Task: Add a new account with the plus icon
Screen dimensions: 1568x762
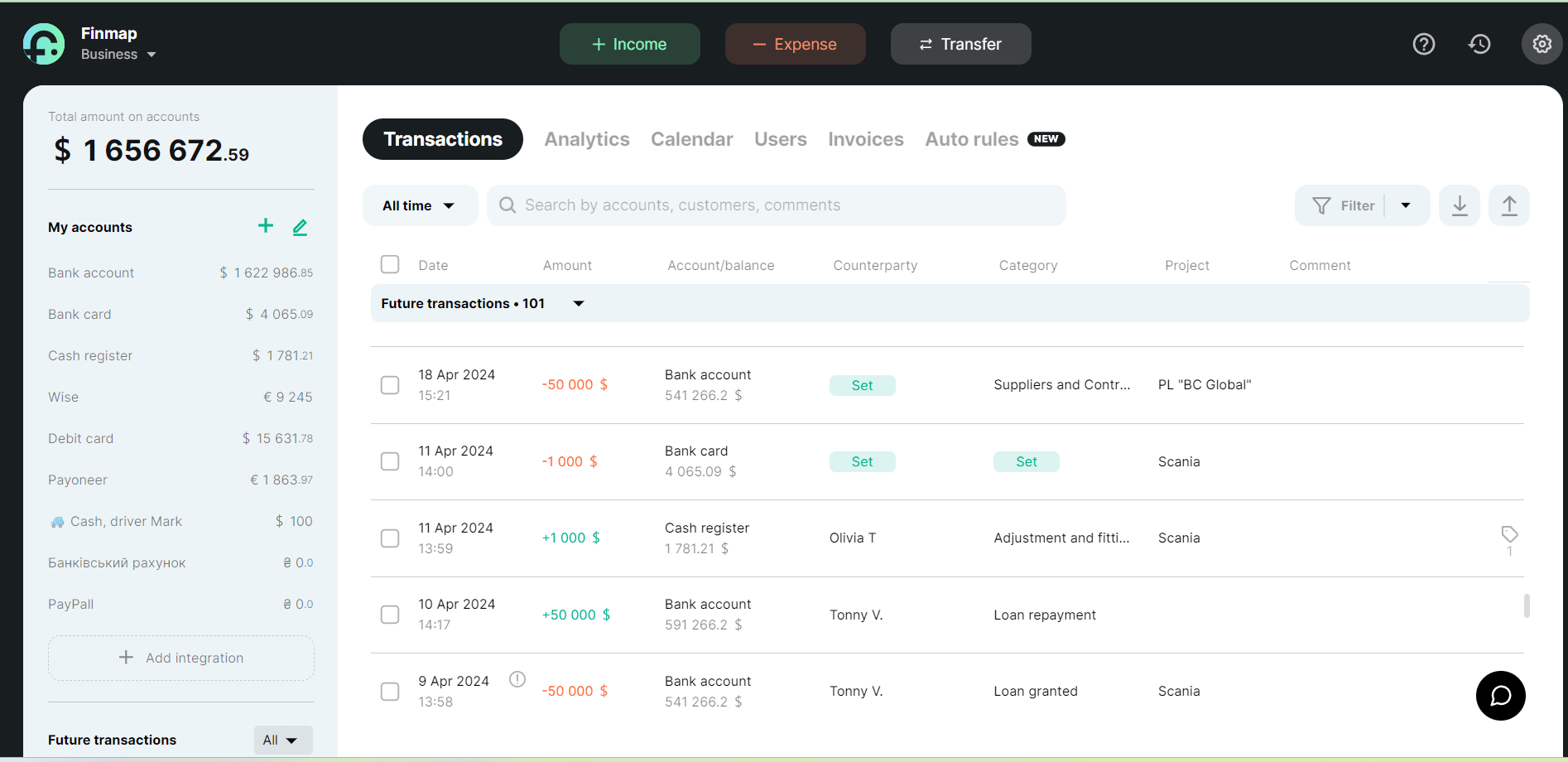Action: (265, 225)
